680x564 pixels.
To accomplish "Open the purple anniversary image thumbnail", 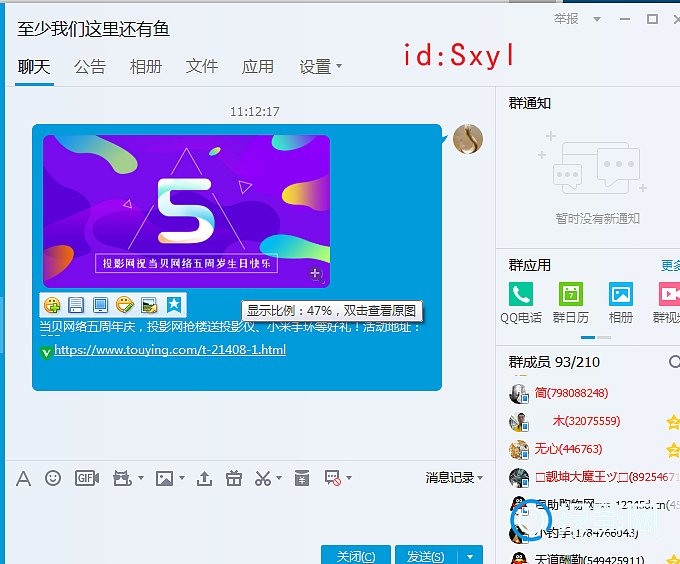I will pos(186,211).
